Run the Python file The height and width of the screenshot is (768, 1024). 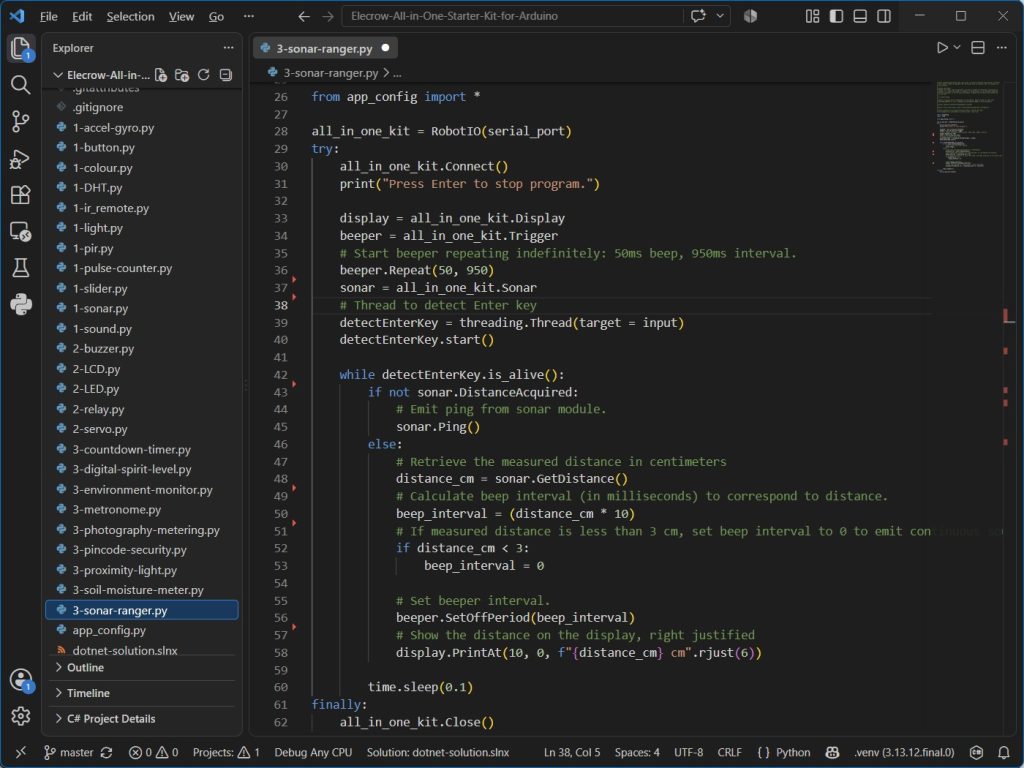tap(942, 48)
